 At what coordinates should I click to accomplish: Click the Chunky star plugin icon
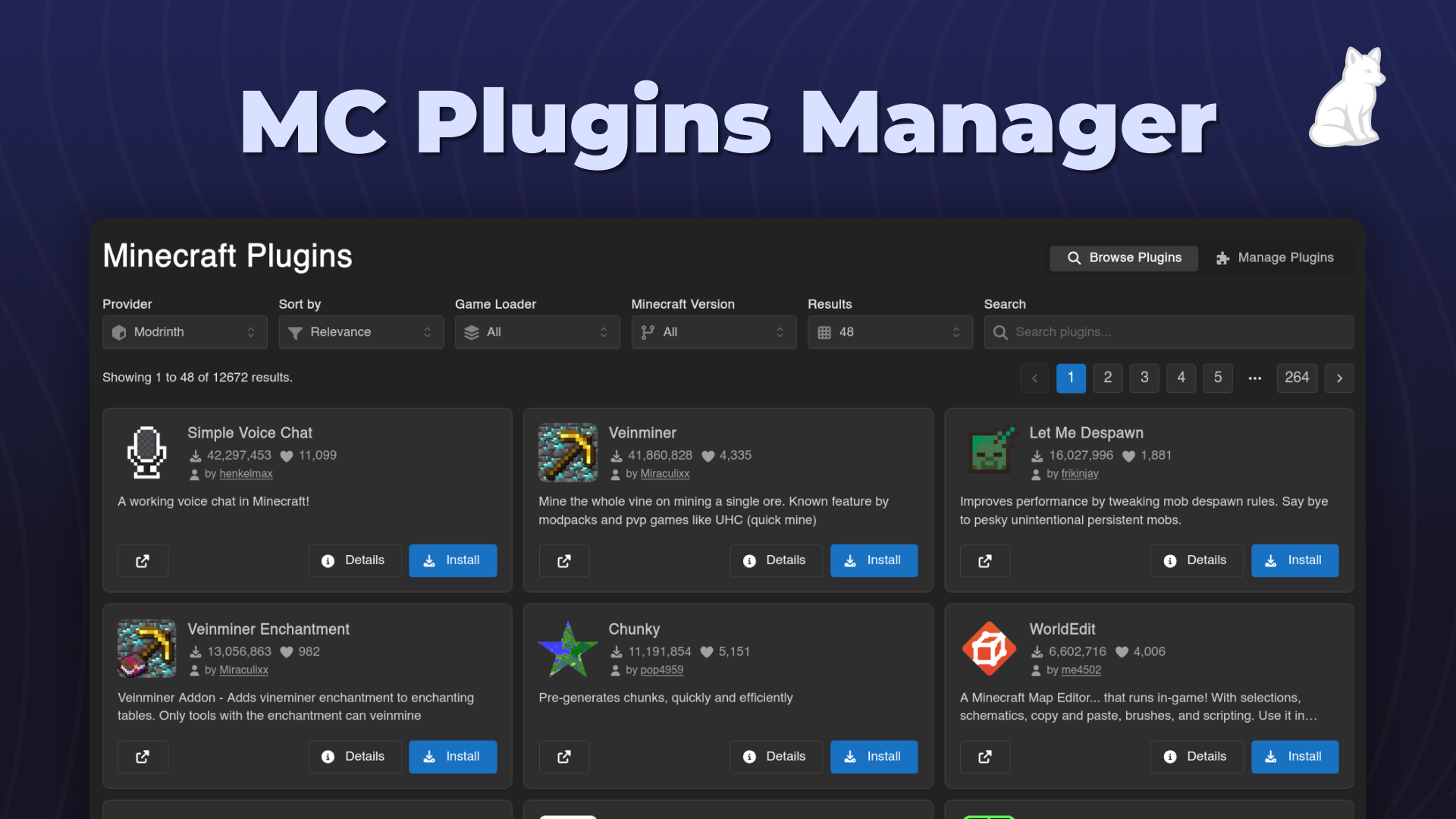coord(567,648)
